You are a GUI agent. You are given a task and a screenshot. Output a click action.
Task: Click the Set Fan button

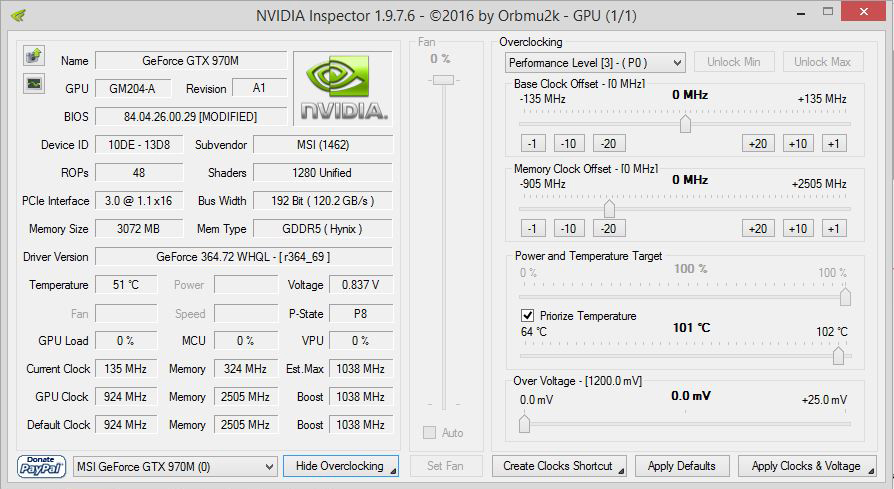click(x=446, y=466)
